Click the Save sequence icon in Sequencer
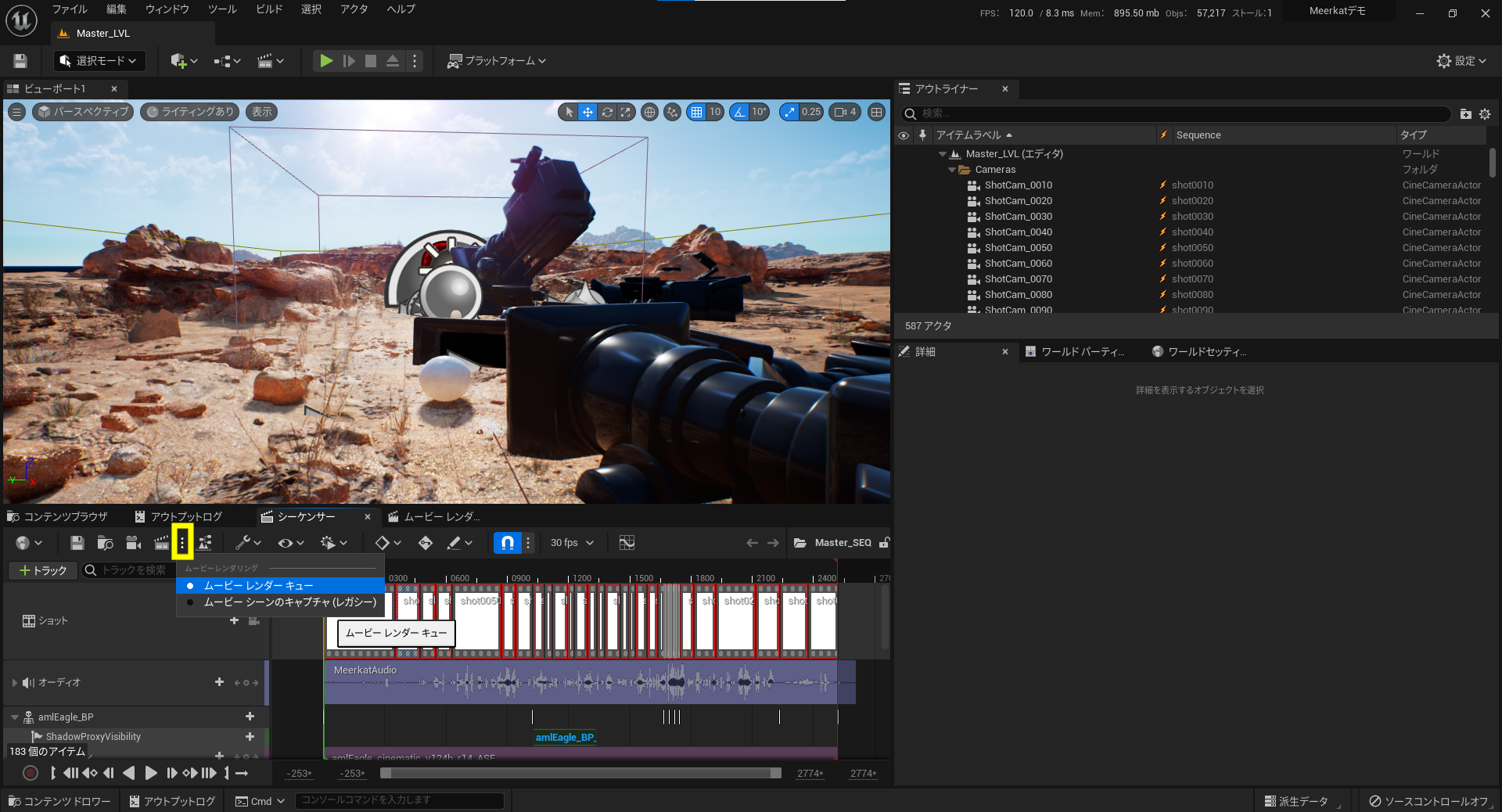 point(77,542)
